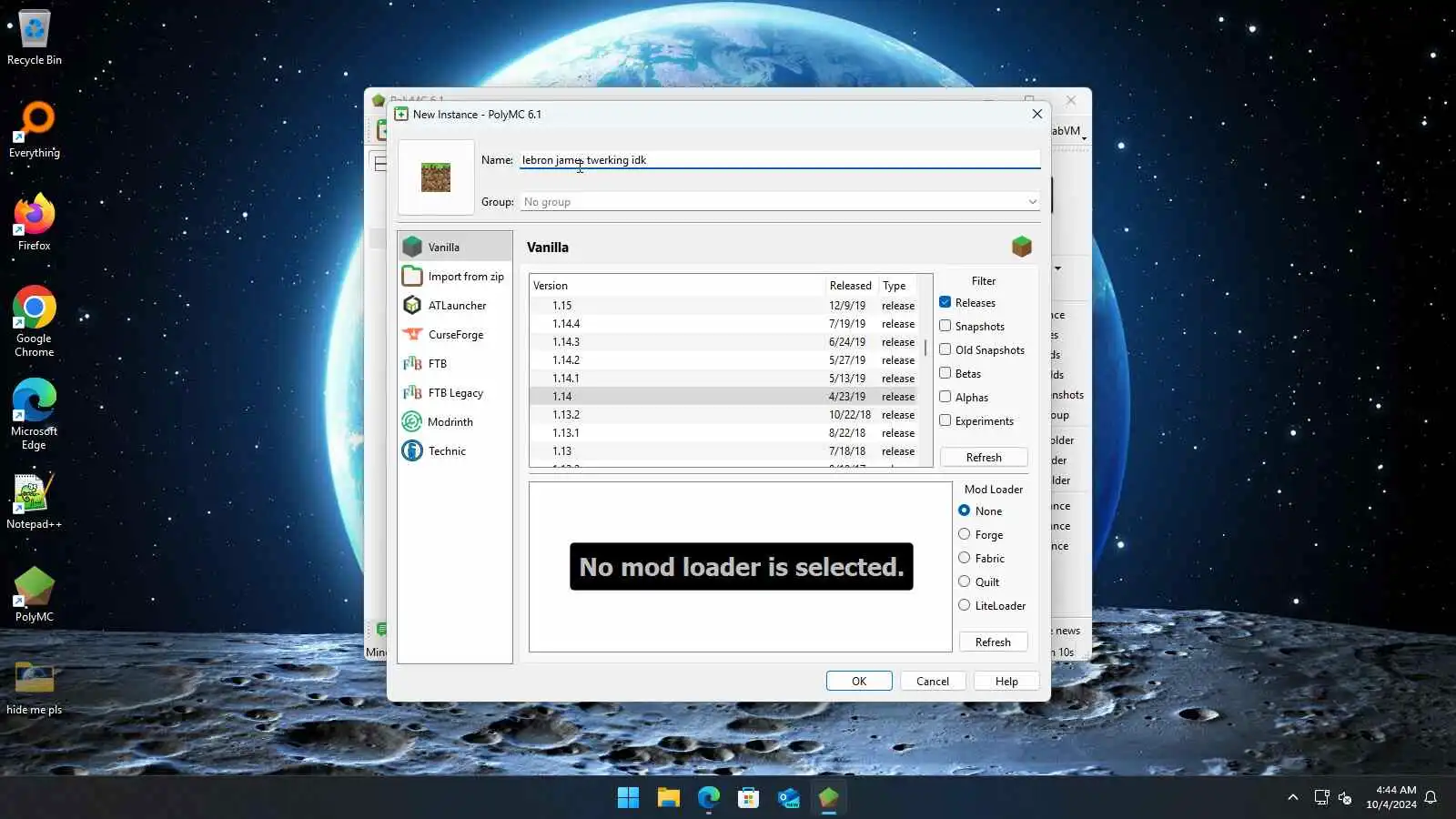Select the Microsoft Edge desktop shortcut

tap(35, 415)
